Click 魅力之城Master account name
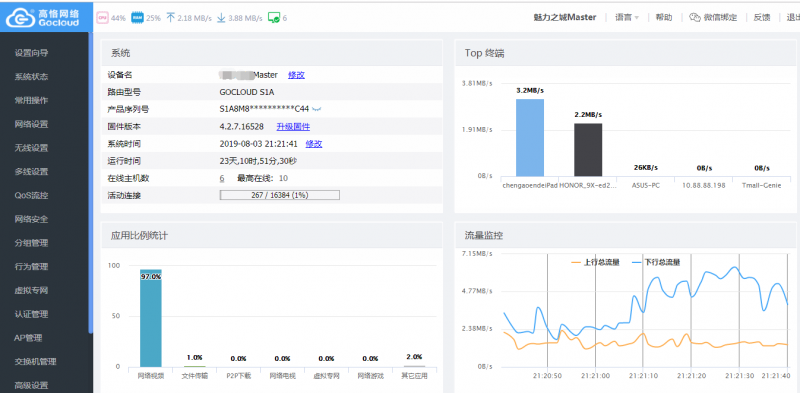Screen dimensions: 800x393 click(565, 17)
